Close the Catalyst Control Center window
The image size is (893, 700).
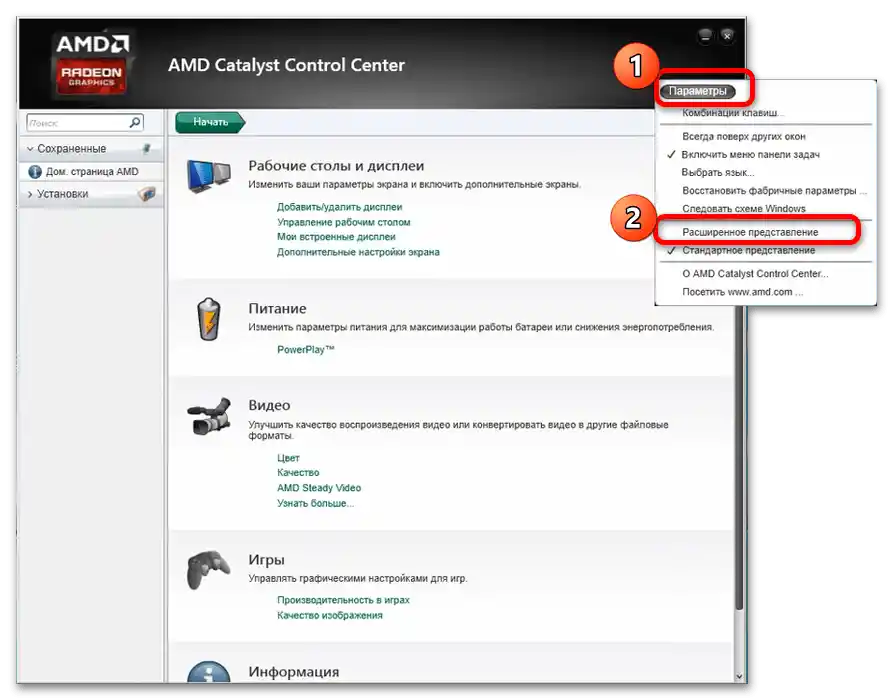(727, 36)
